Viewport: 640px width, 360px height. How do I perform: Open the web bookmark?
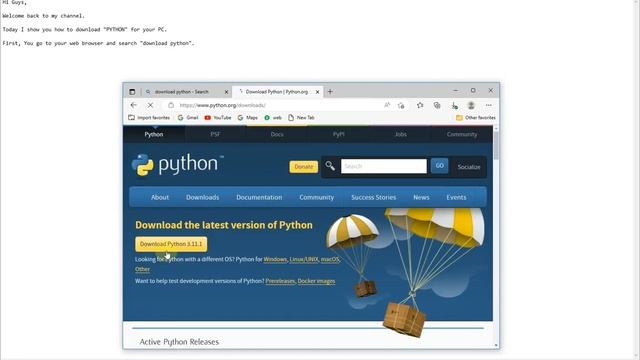point(273,118)
